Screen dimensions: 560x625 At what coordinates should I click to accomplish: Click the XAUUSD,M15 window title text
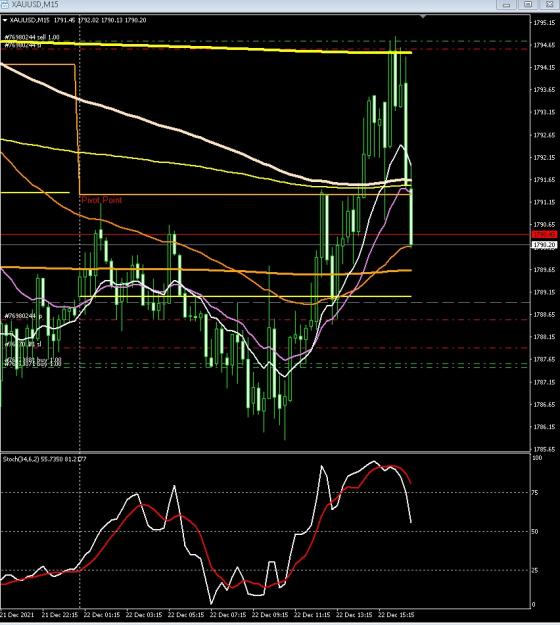pos(35,4)
